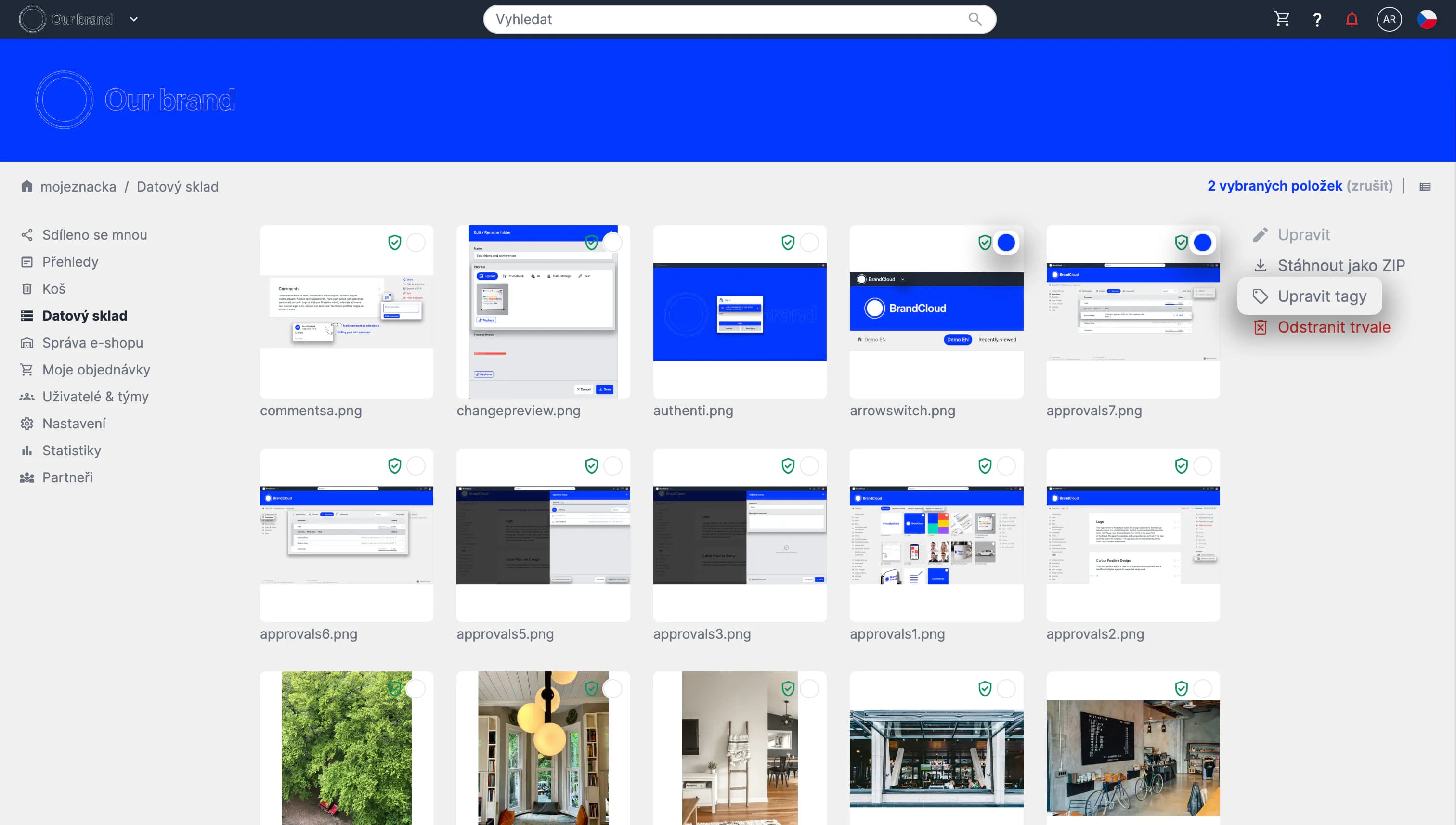
Task: Open the red notifications bell
Action: 1352,20
